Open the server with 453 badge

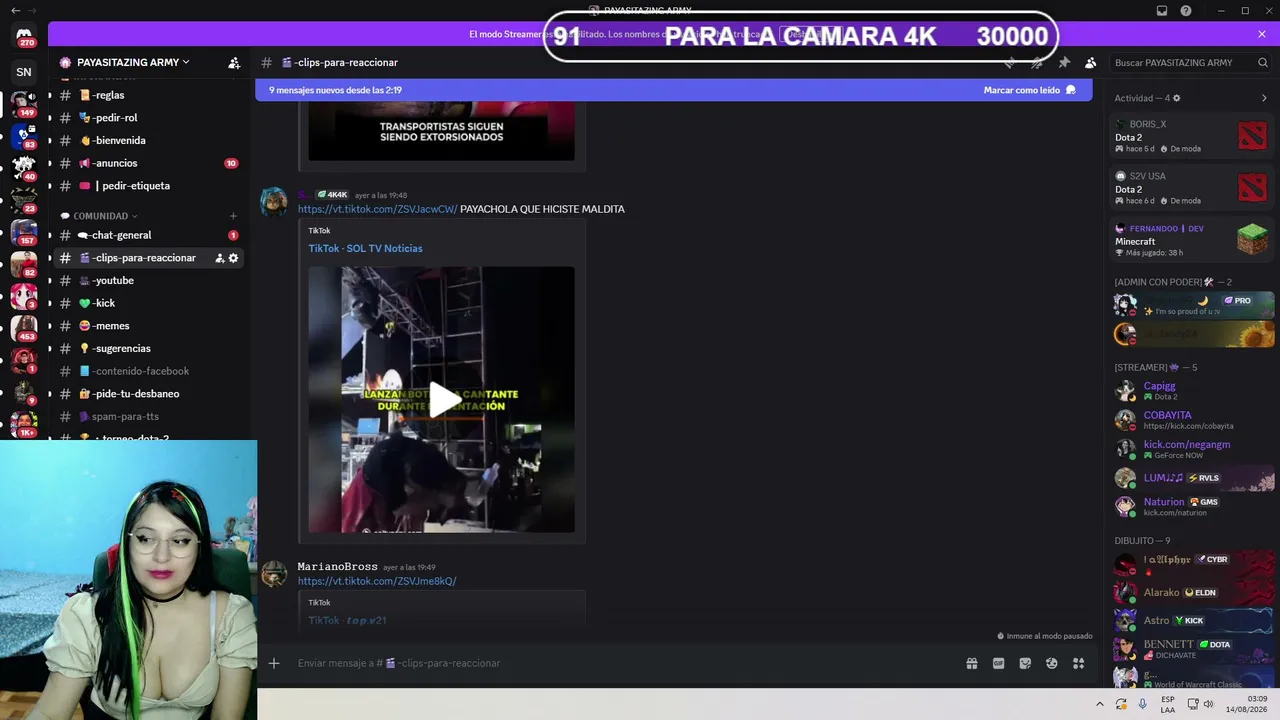coord(24,327)
